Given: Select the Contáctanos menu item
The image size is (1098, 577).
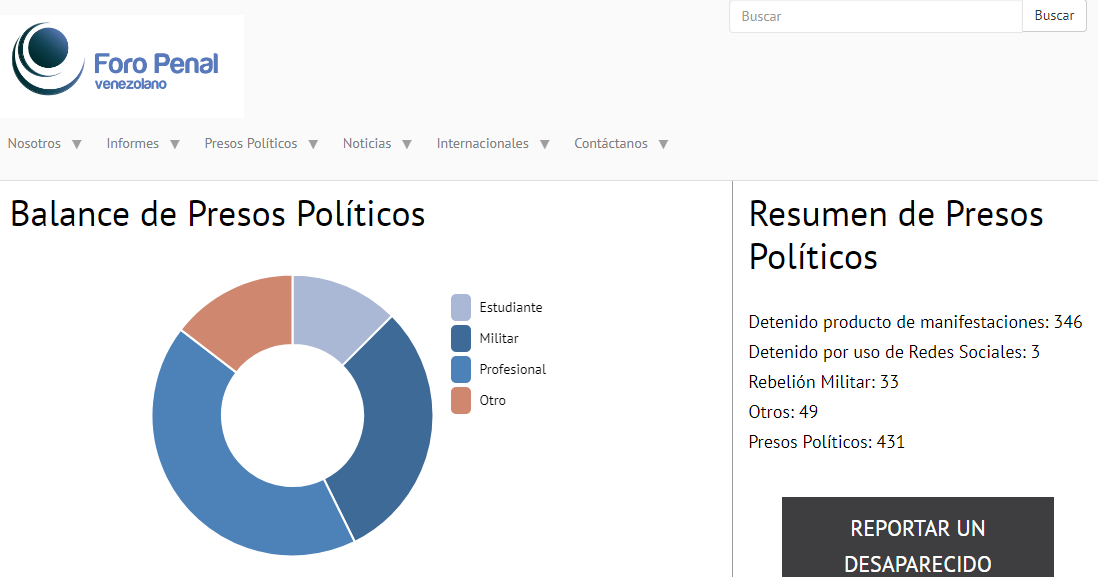Looking at the screenshot, I should (x=611, y=144).
